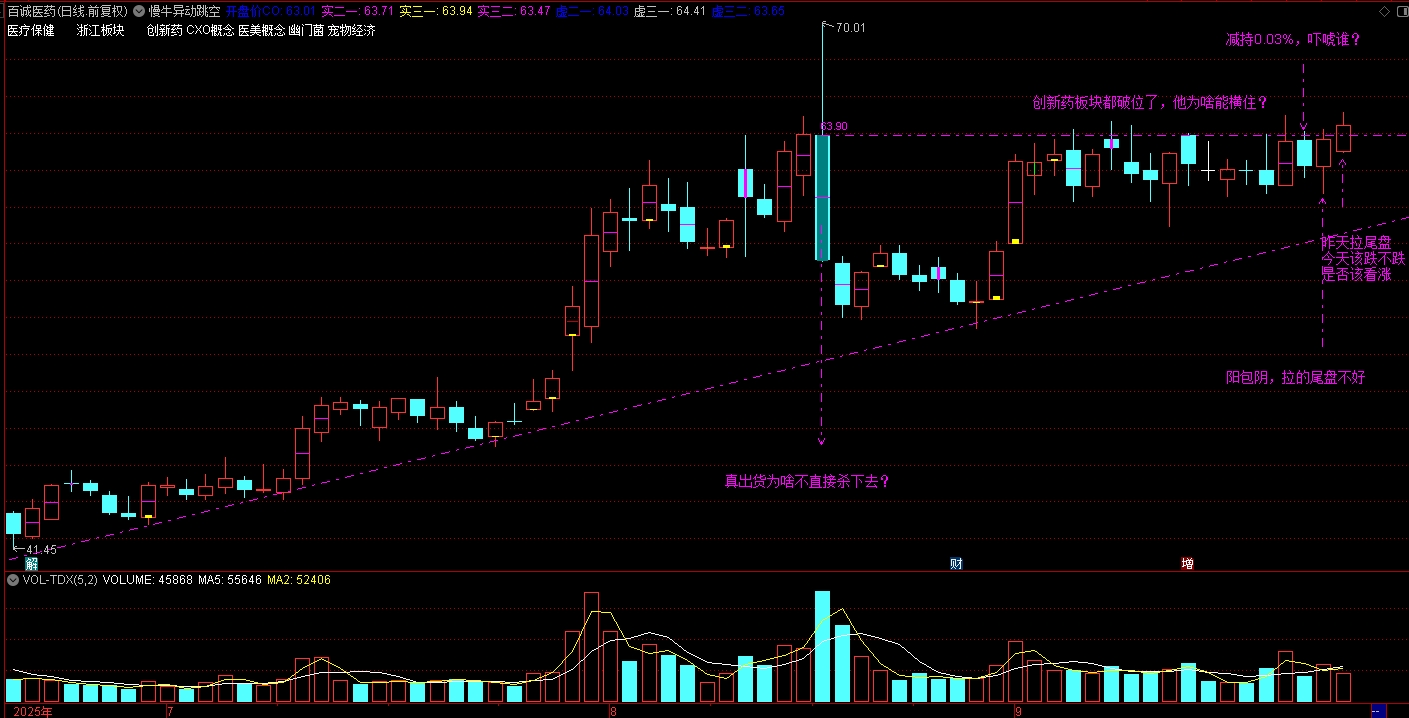
Task: Click the 实二一: 63.71 value
Action: (x=357, y=11)
